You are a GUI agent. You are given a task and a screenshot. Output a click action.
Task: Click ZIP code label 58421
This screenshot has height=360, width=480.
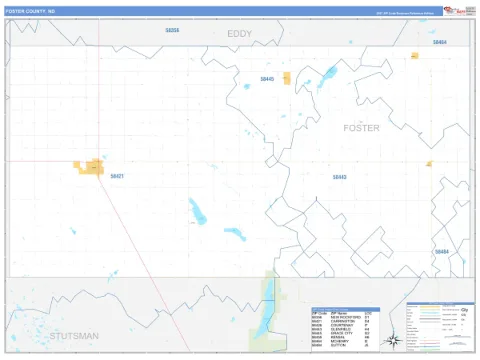point(117,176)
